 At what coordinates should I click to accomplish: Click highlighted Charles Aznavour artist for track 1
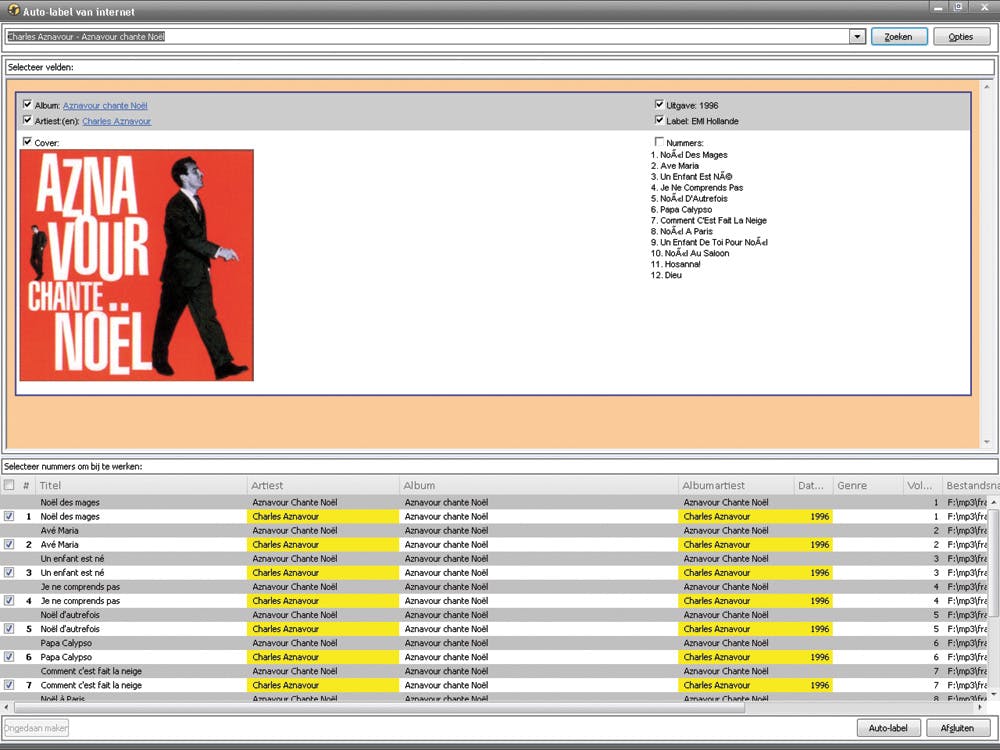[323, 516]
